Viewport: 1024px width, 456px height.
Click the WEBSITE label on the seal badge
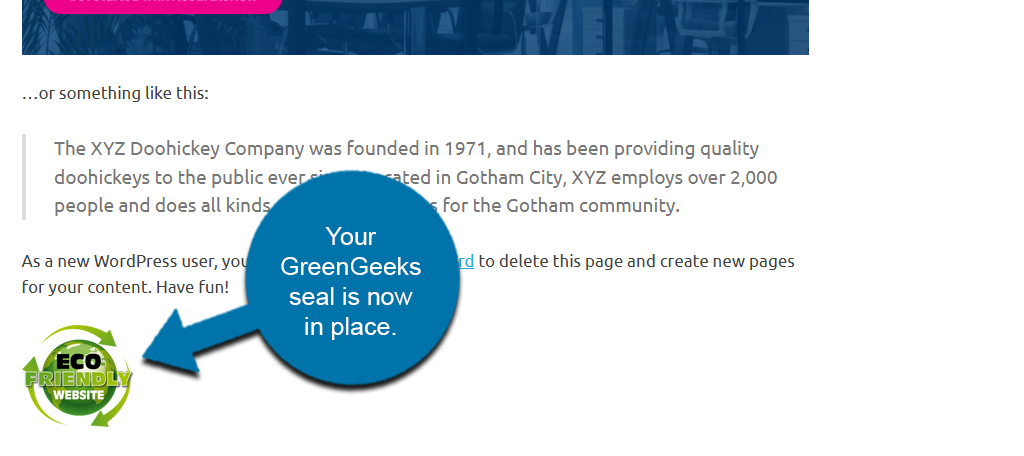pyautogui.click(x=78, y=395)
